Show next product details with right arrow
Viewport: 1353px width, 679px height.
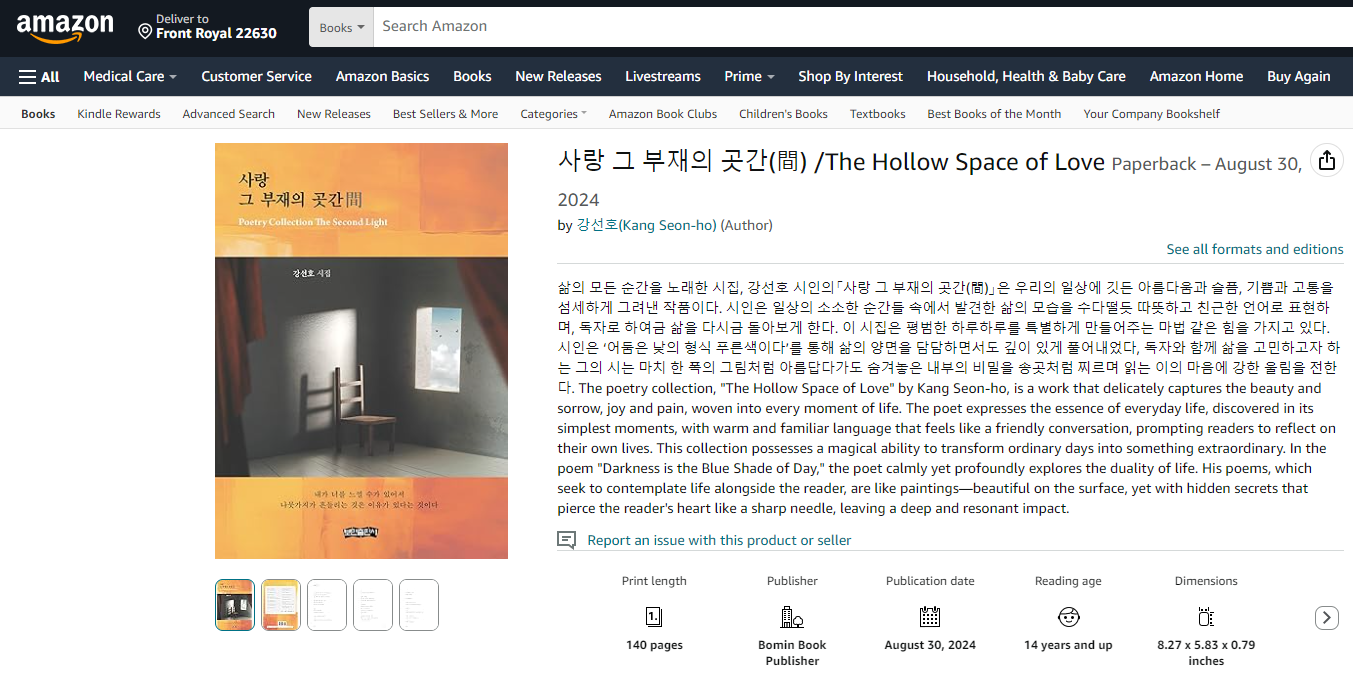(x=1326, y=618)
